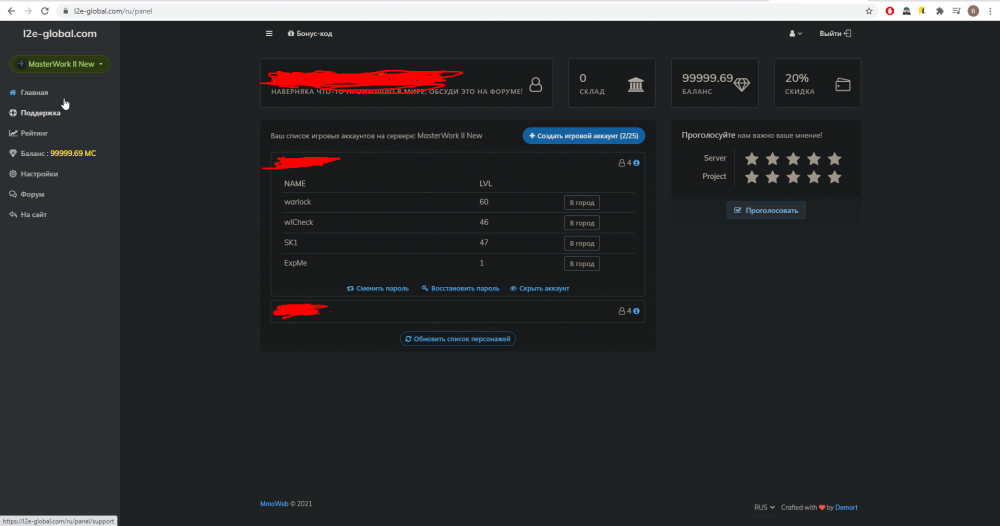Click the hamburger menu icon in top bar
Image resolution: width=1000 pixels, height=526 pixels.
[269, 33]
